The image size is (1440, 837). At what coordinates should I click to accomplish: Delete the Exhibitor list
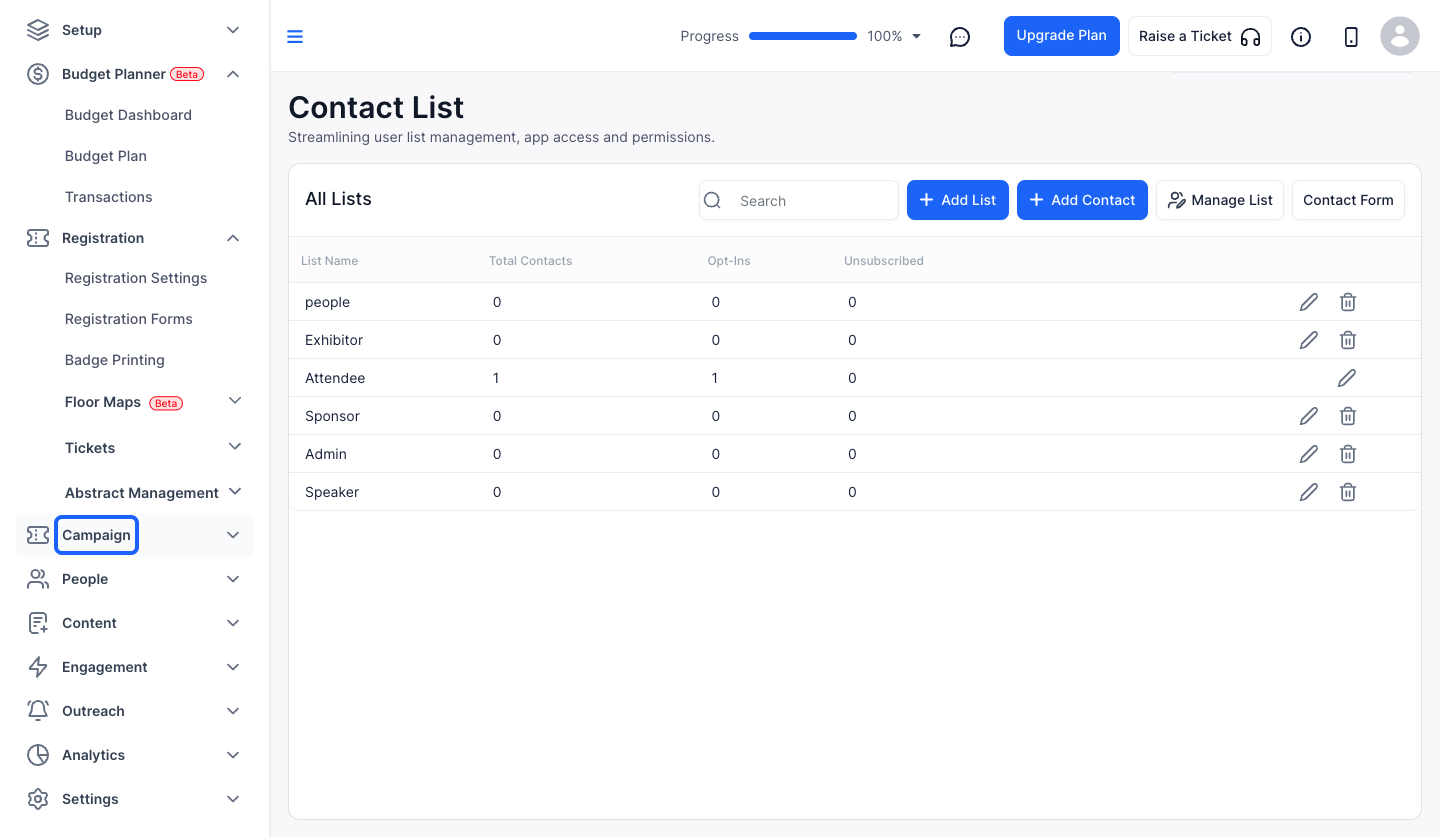coord(1348,340)
